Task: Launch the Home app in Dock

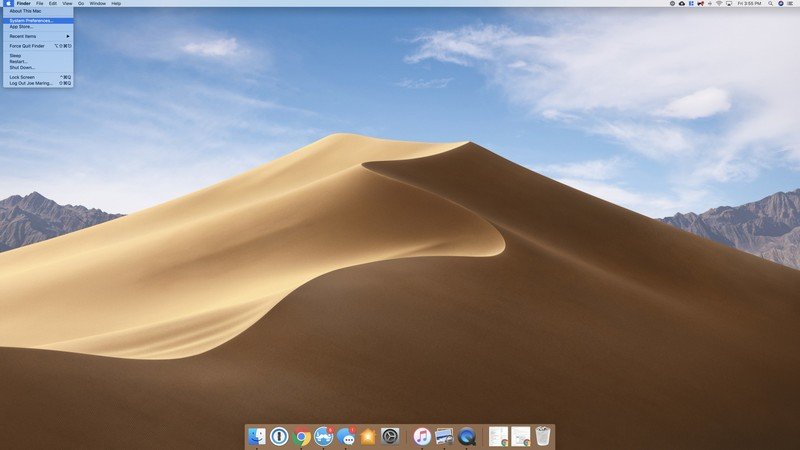Action: pos(368,437)
